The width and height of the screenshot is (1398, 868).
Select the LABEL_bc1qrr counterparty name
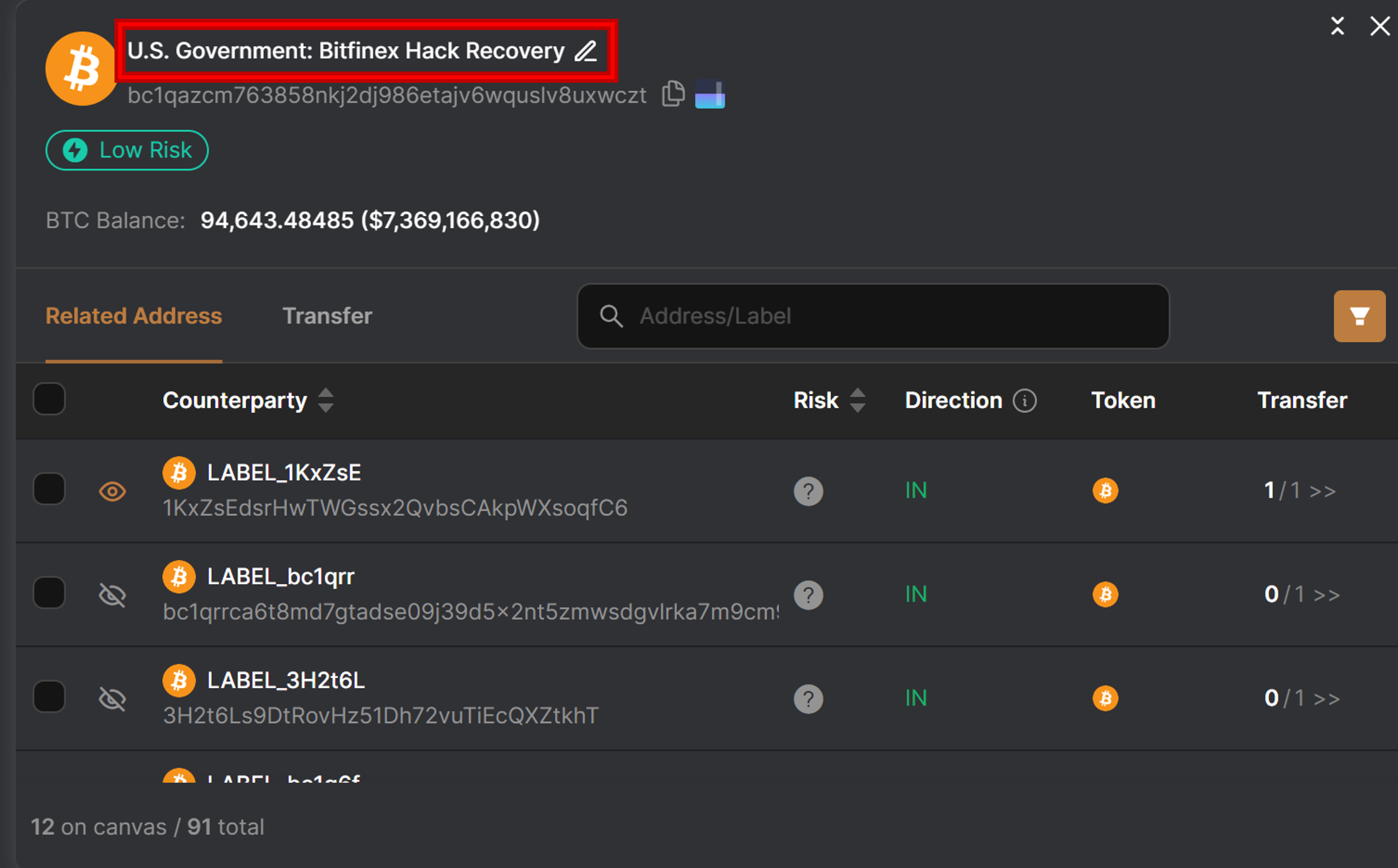click(281, 577)
